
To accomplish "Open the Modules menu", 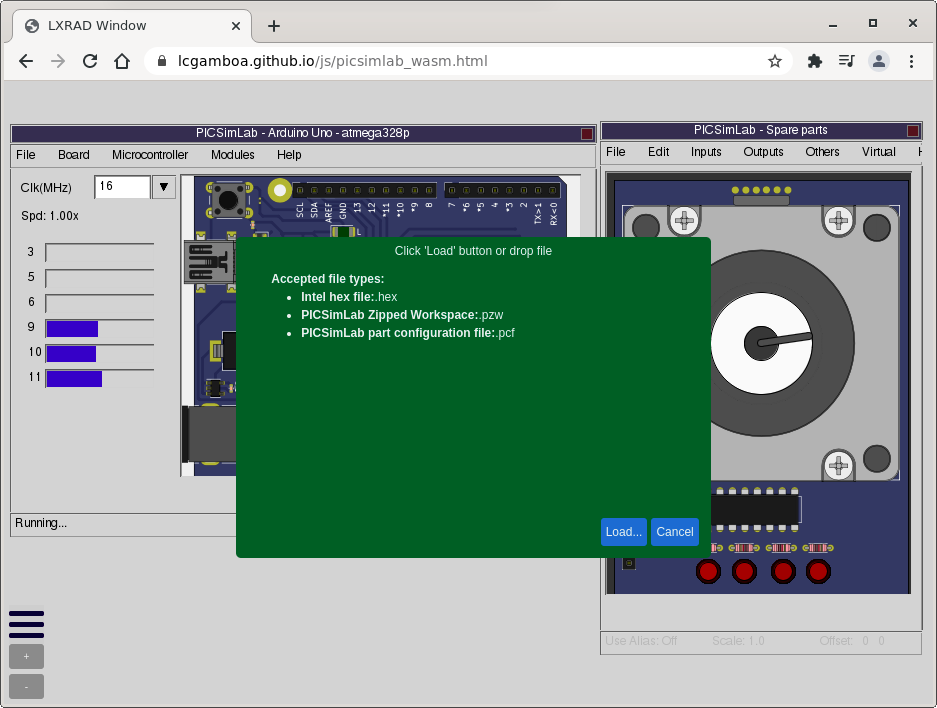I will coord(232,155).
